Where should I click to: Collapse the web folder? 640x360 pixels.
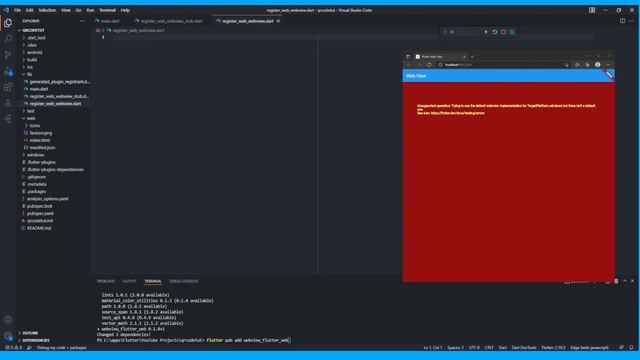(x=31, y=118)
